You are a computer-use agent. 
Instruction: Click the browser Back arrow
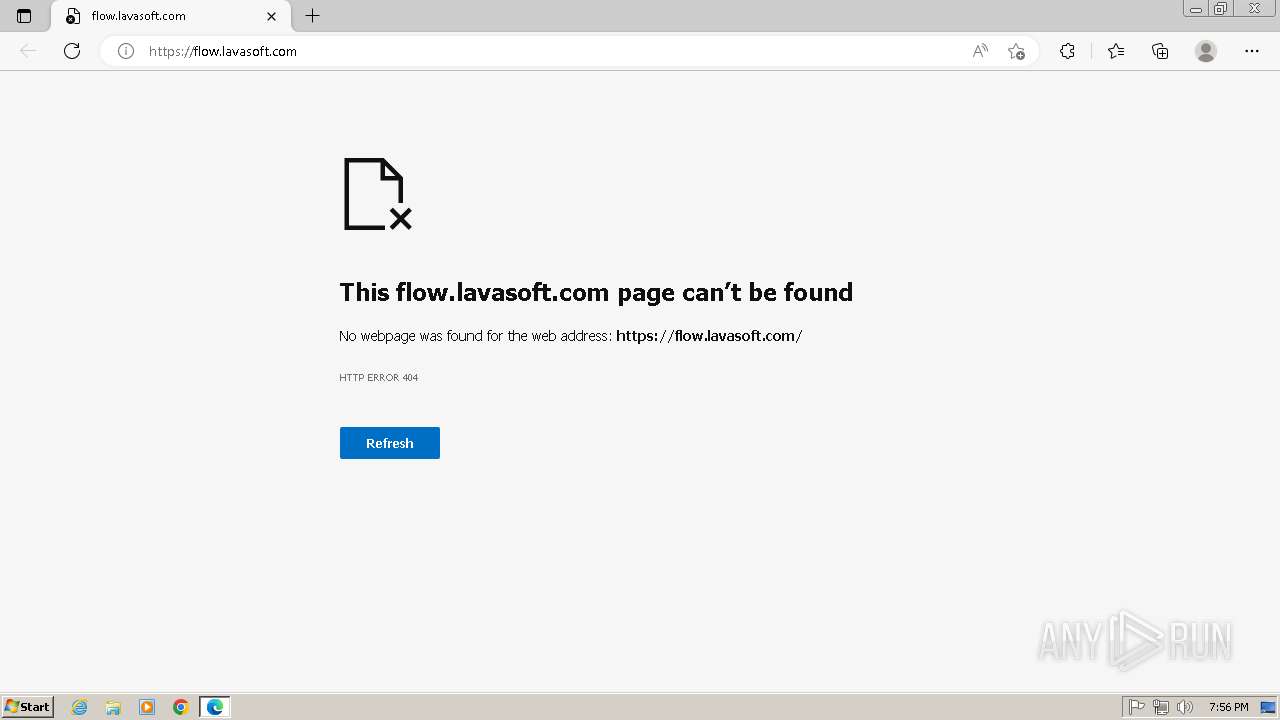(28, 51)
